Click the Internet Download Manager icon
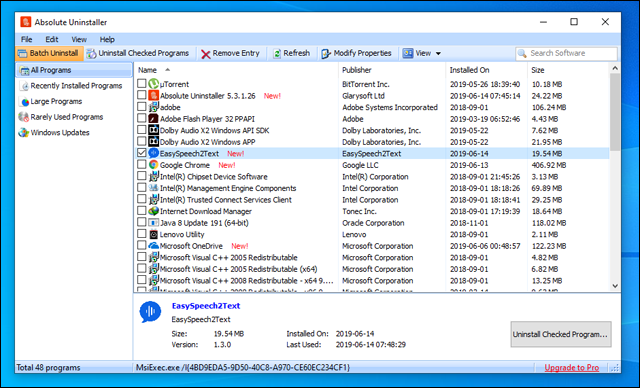Image resolution: width=640 pixels, height=388 pixels. (153, 211)
